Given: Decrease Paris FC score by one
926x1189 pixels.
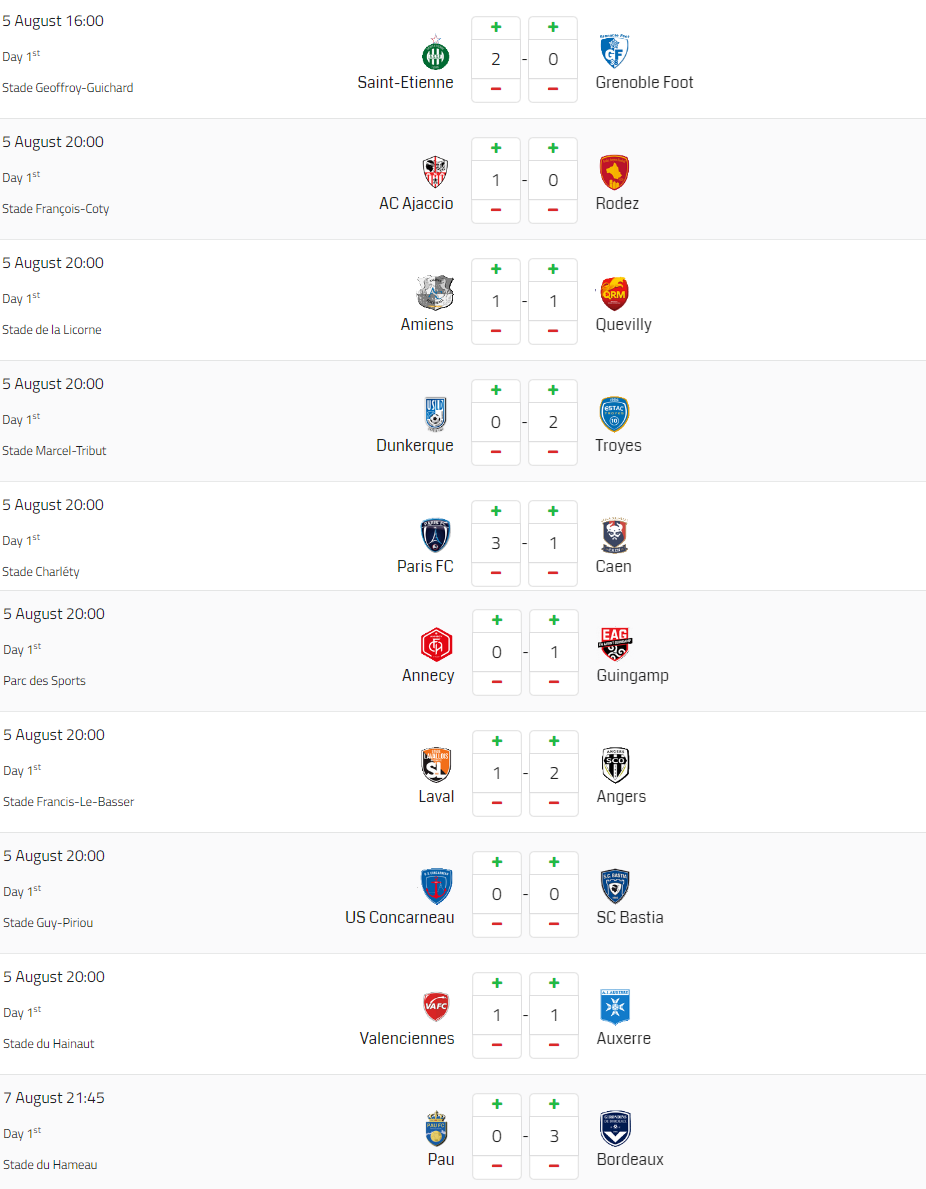Looking at the screenshot, I should click(496, 573).
